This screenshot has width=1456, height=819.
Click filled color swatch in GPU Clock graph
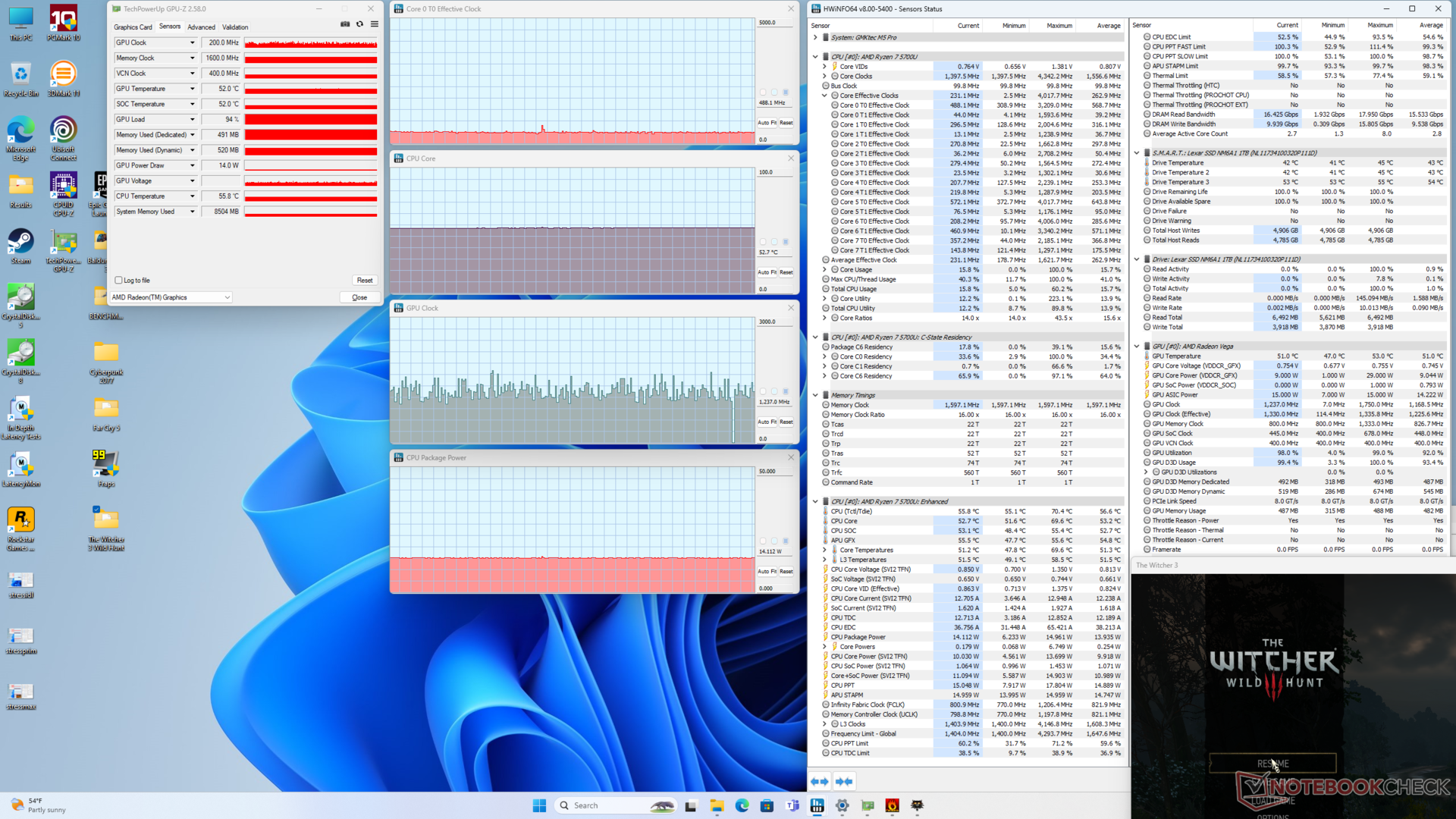[786, 391]
